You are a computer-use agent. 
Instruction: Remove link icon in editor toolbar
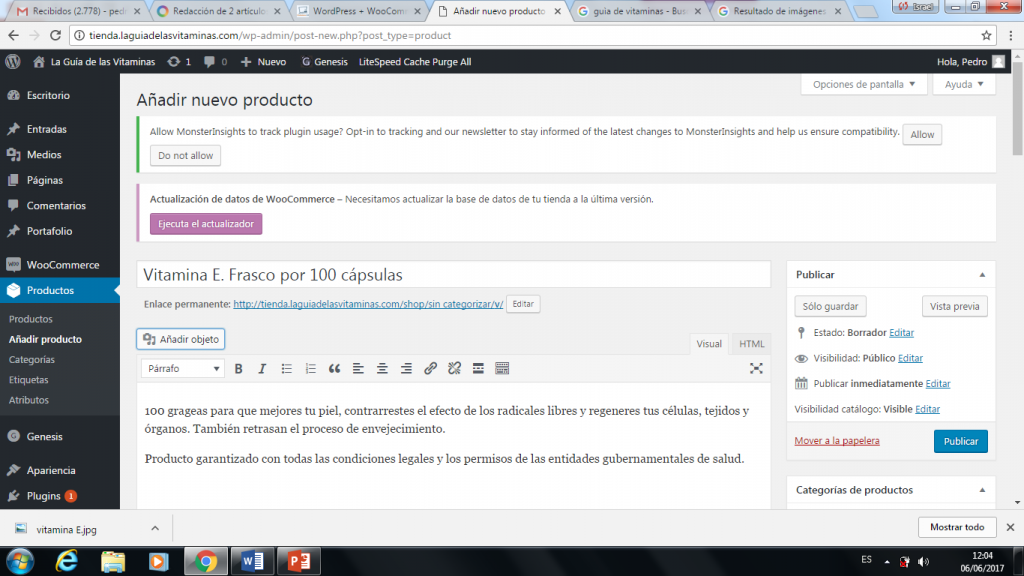pos(454,369)
